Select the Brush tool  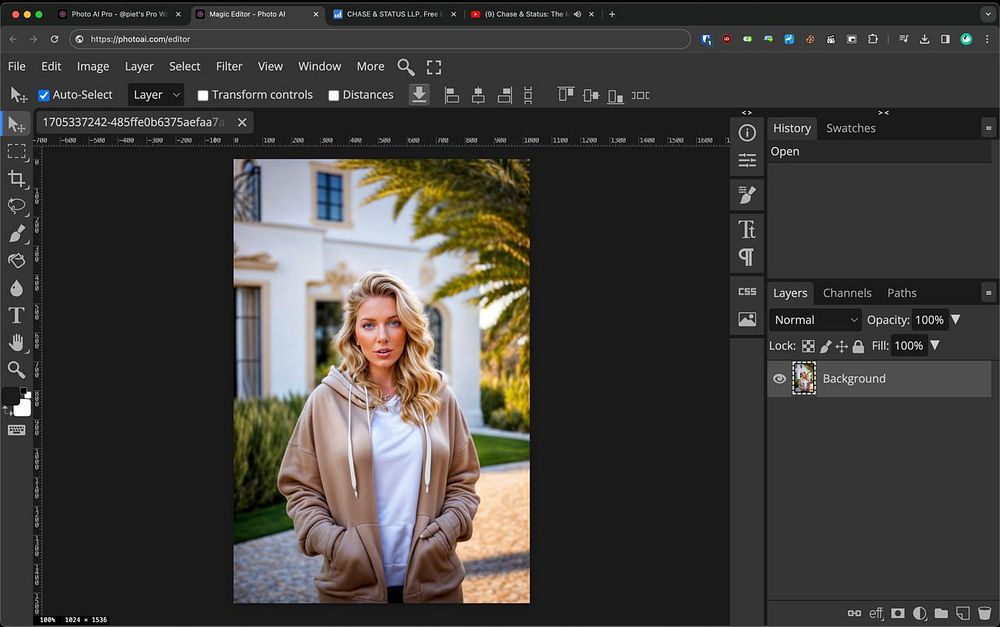pos(17,234)
